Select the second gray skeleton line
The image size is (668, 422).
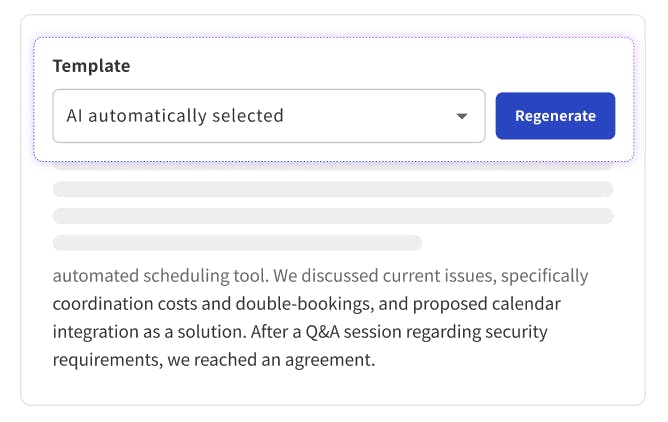click(x=332, y=189)
